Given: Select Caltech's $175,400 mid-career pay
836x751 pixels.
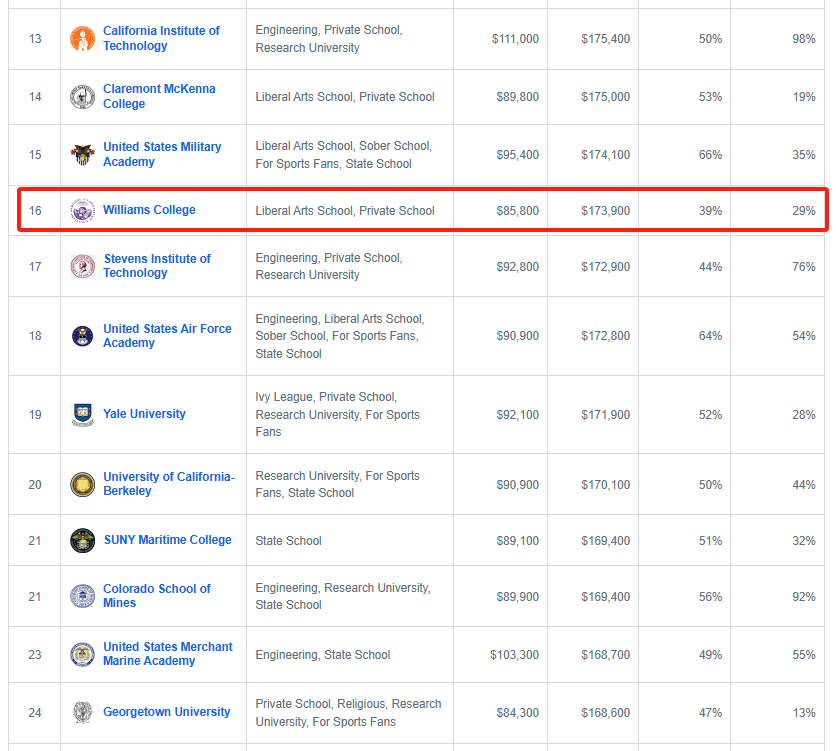Looking at the screenshot, I should [x=606, y=39].
